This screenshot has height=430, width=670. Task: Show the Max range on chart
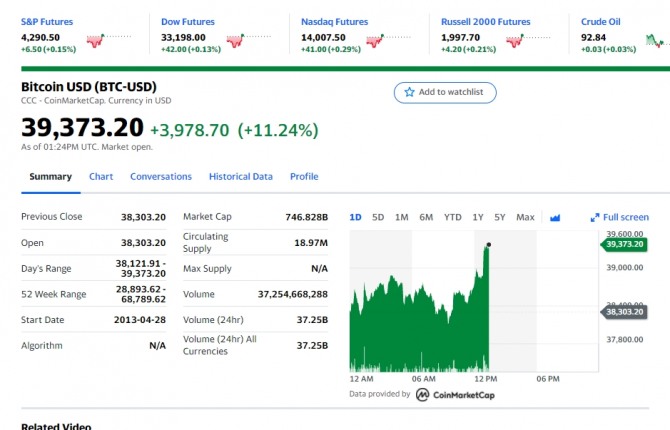(x=525, y=217)
